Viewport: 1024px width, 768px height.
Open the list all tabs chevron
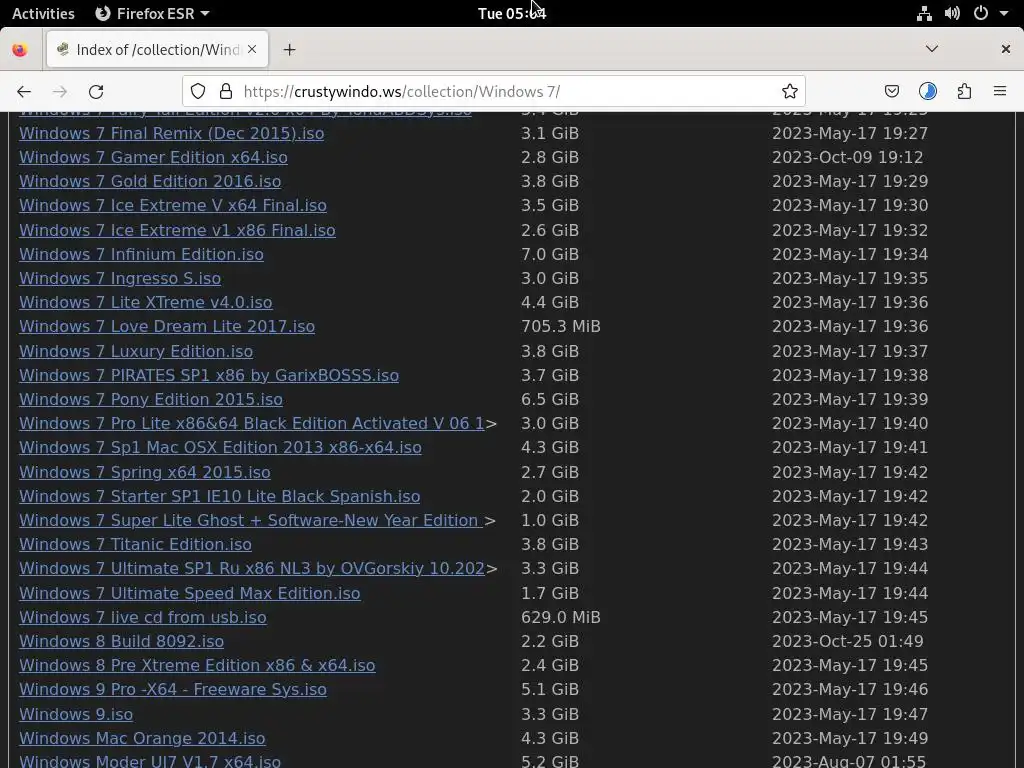click(x=932, y=49)
